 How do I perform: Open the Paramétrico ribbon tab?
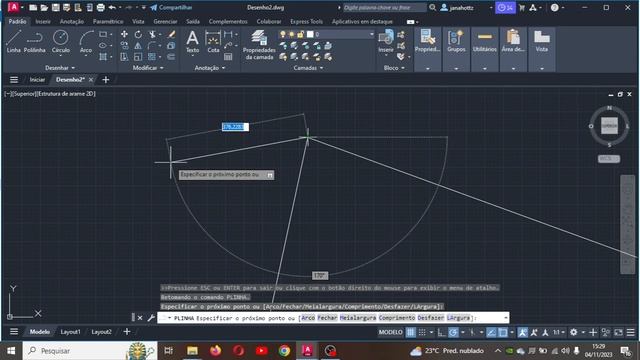[x=108, y=21]
